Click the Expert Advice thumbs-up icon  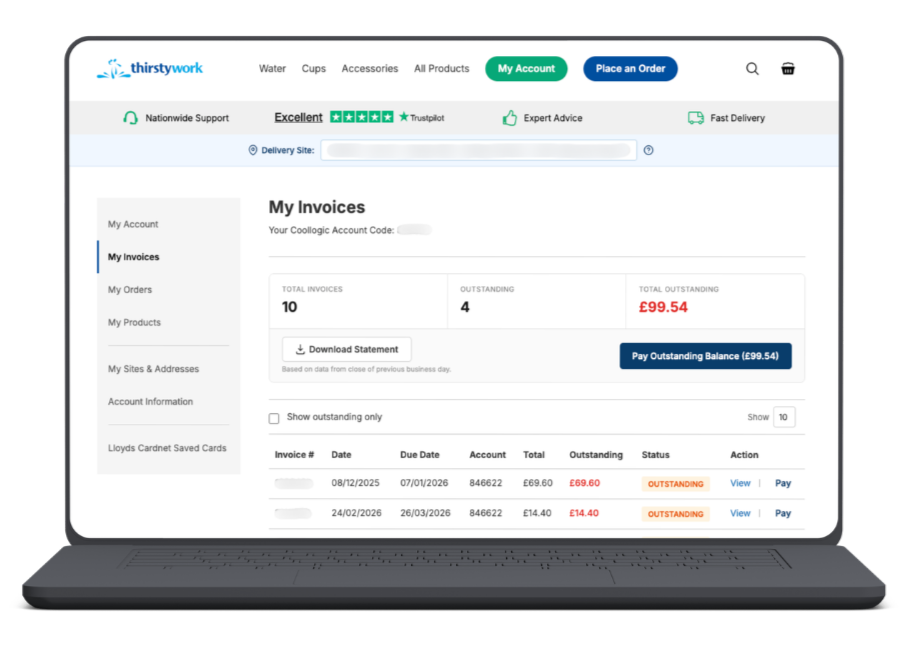pyautogui.click(x=510, y=117)
